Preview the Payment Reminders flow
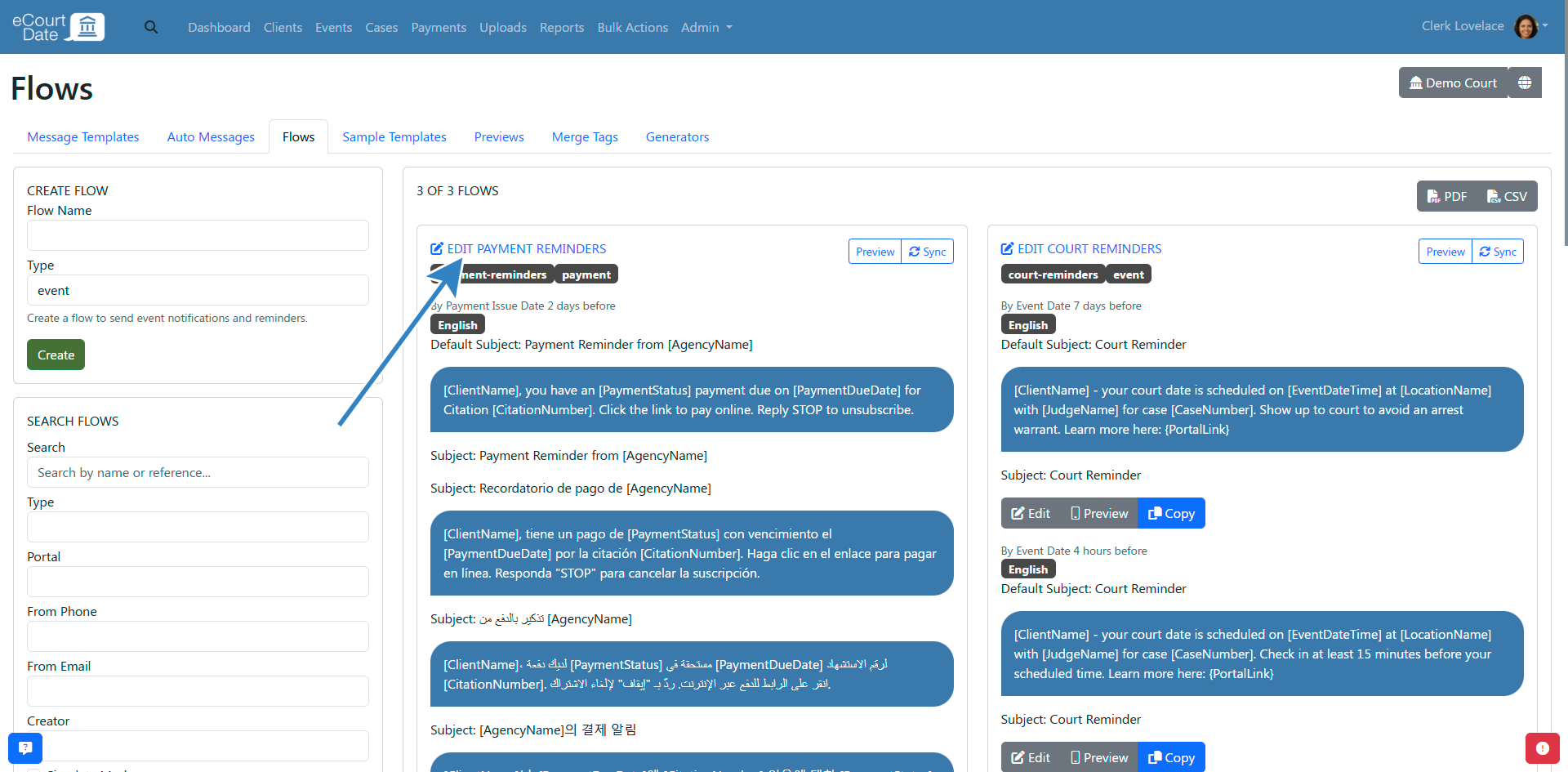 tap(875, 252)
